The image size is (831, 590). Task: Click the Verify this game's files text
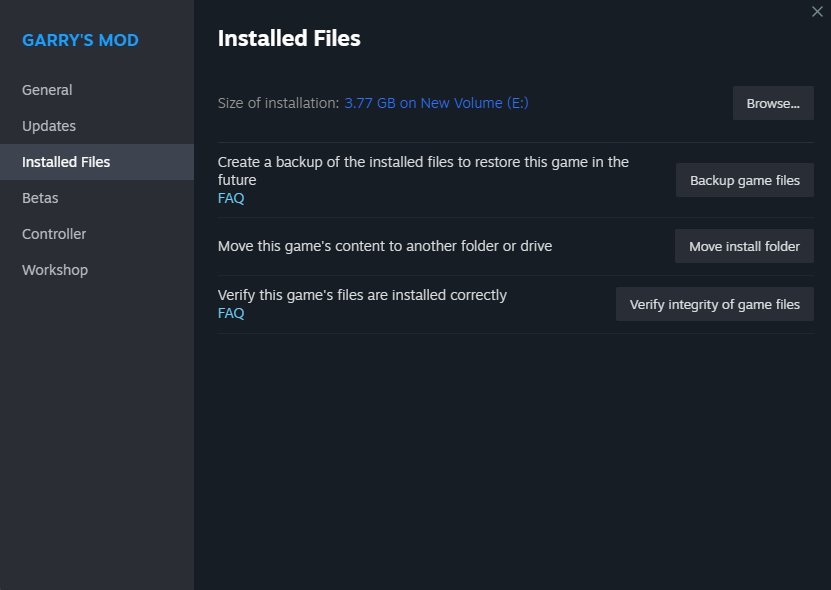pos(362,295)
